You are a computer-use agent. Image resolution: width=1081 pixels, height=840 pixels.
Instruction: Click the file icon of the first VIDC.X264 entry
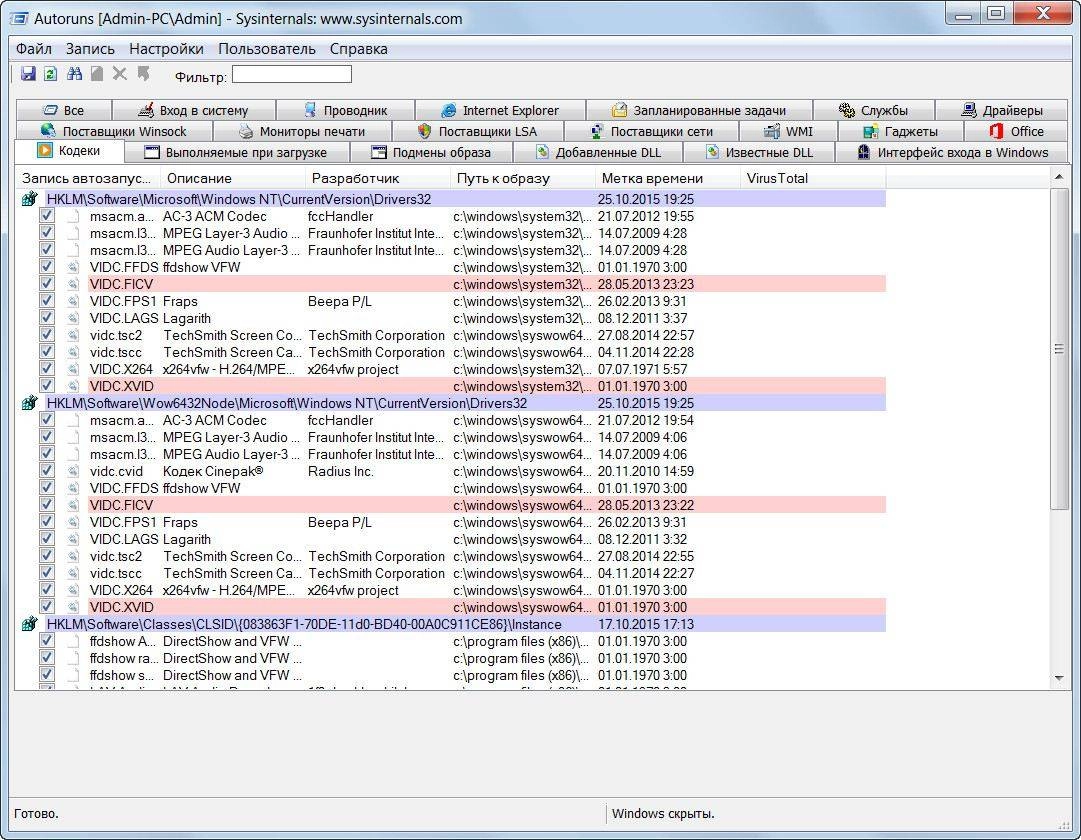click(73, 370)
